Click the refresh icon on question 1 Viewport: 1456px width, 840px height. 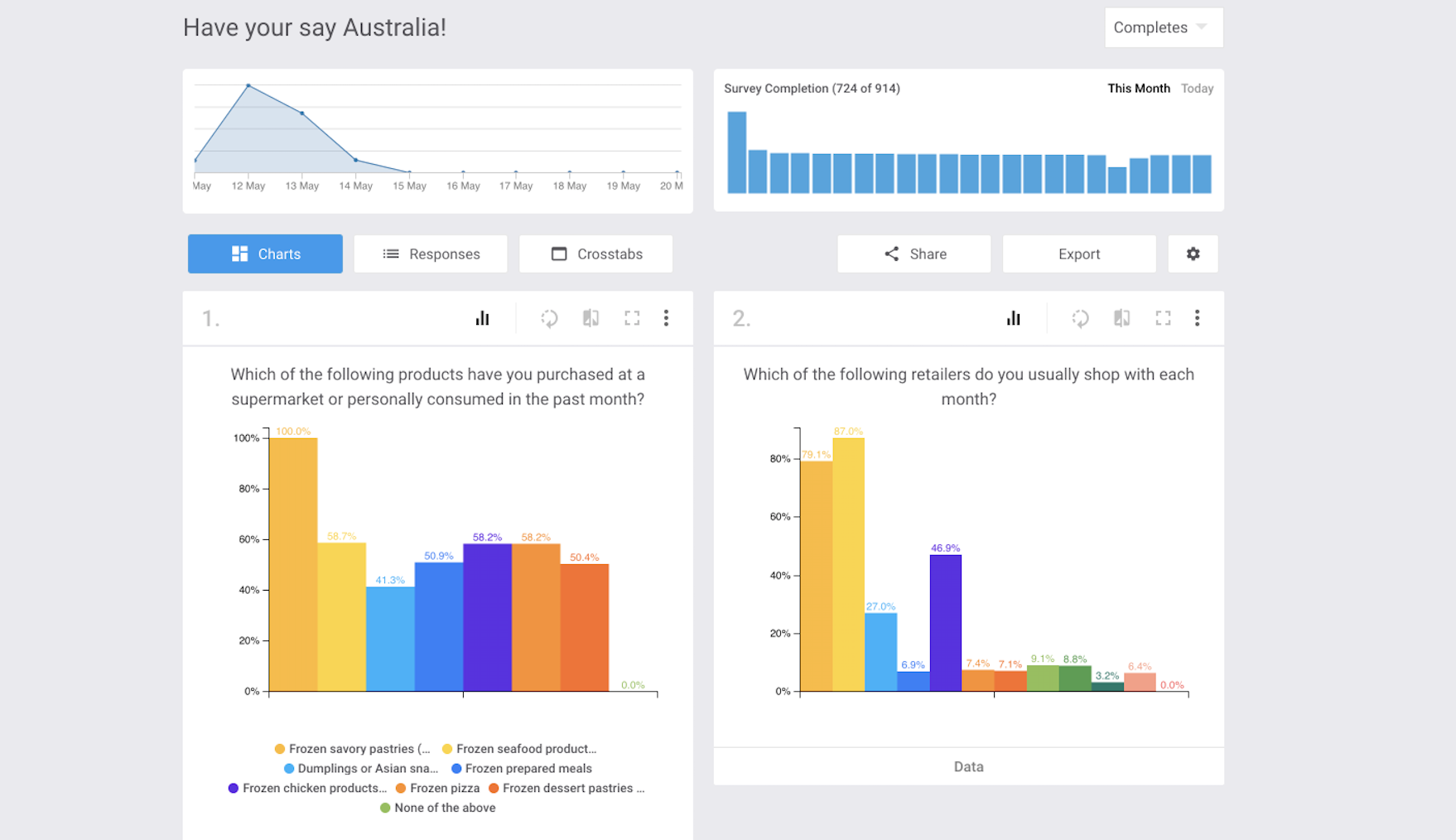click(x=549, y=318)
